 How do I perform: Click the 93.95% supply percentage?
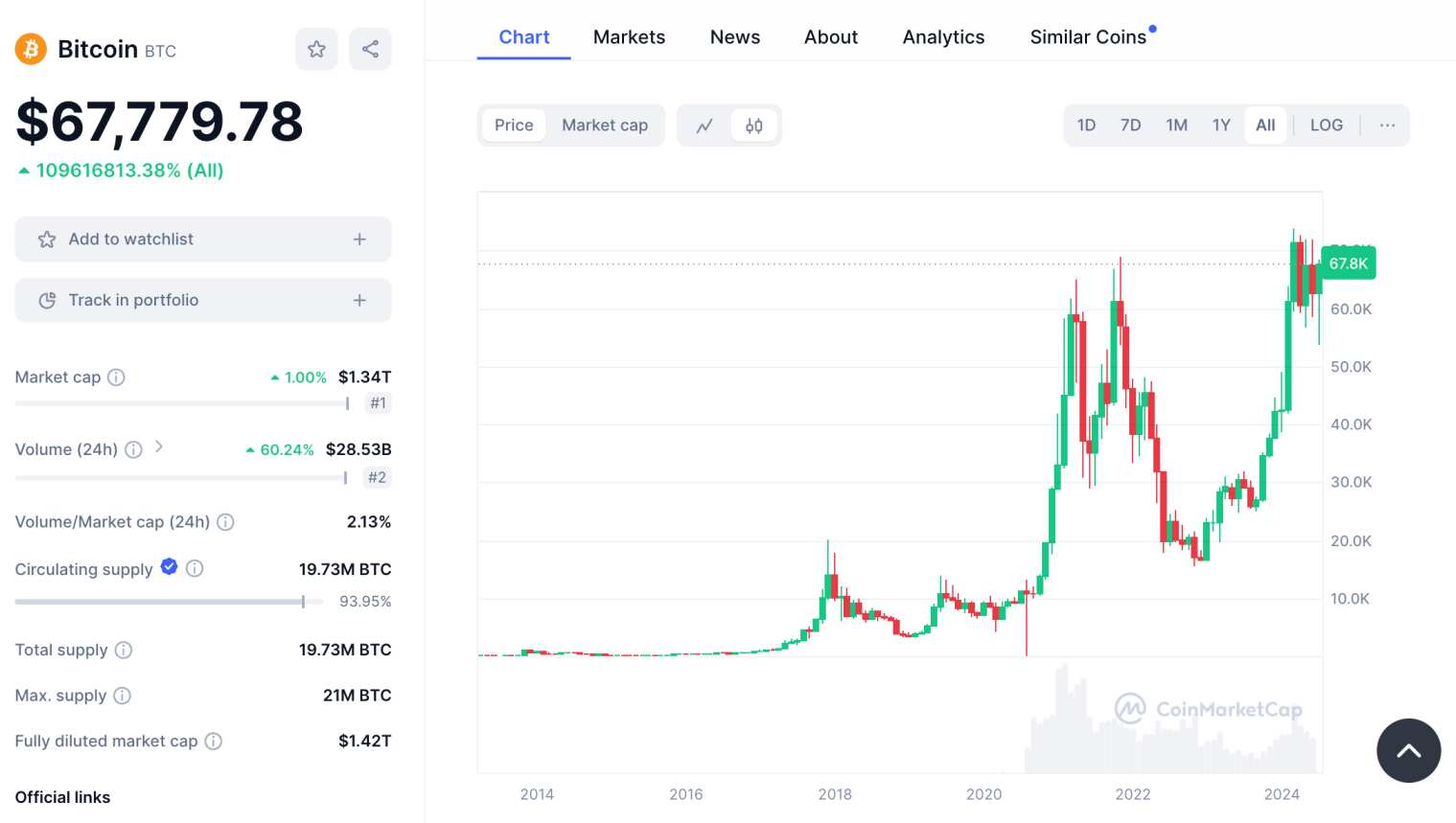point(365,602)
